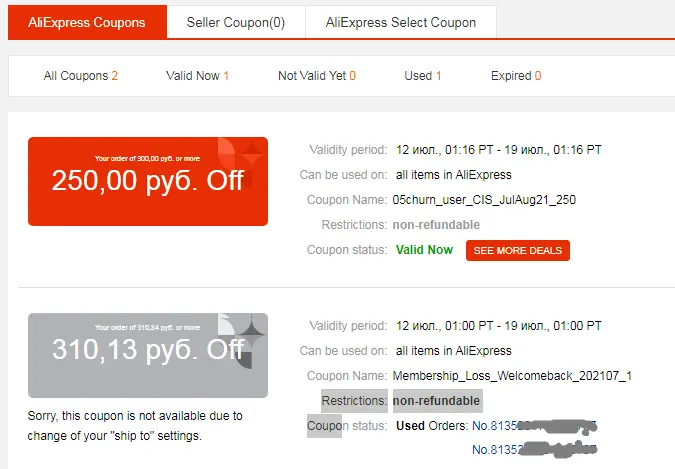
Task: Click coupon name 05churn_user_CIS_JulAug21_250
Action: coord(484,200)
